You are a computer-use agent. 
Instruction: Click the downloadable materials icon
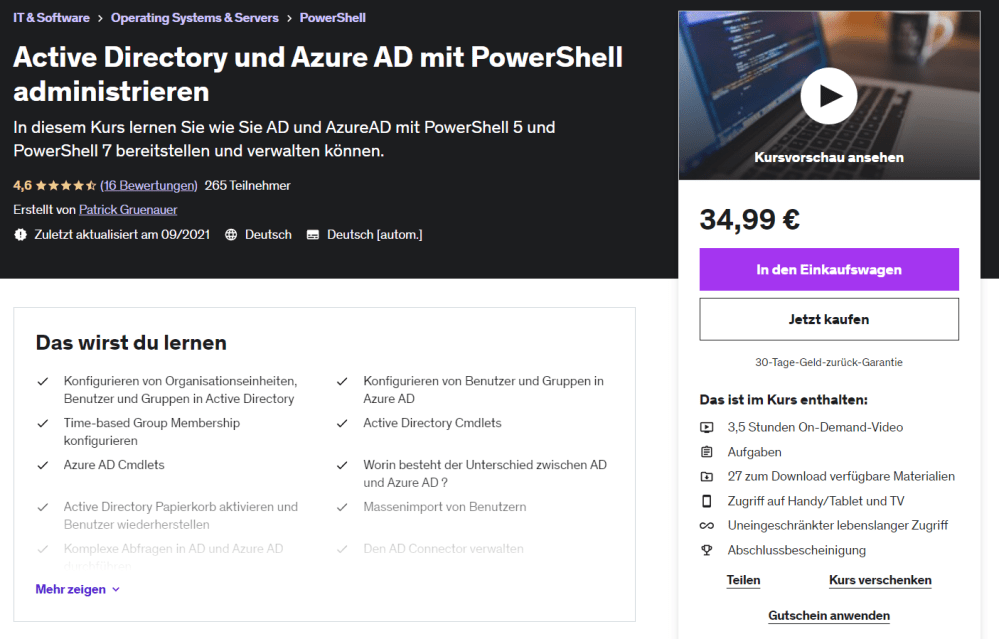(x=707, y=476)
